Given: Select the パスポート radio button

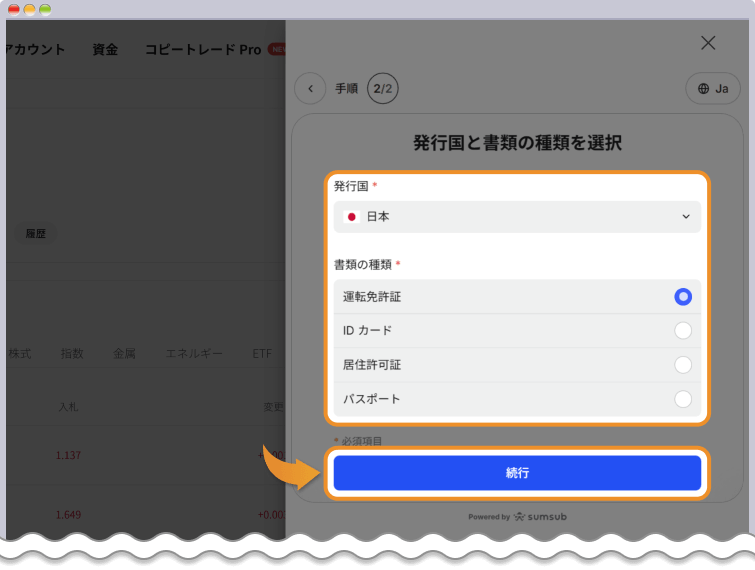Looking at the screenshot, I should point(683,399).
